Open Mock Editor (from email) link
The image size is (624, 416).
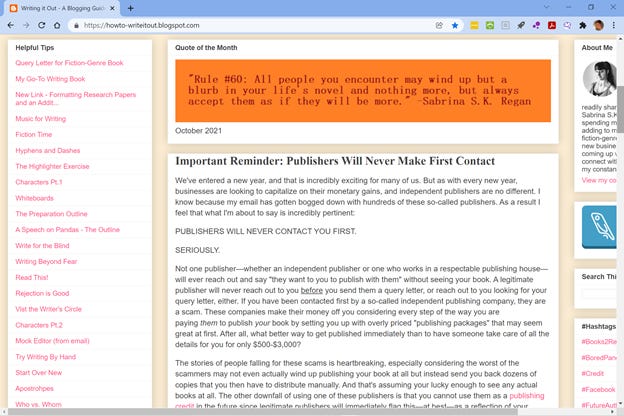(53, 341)
